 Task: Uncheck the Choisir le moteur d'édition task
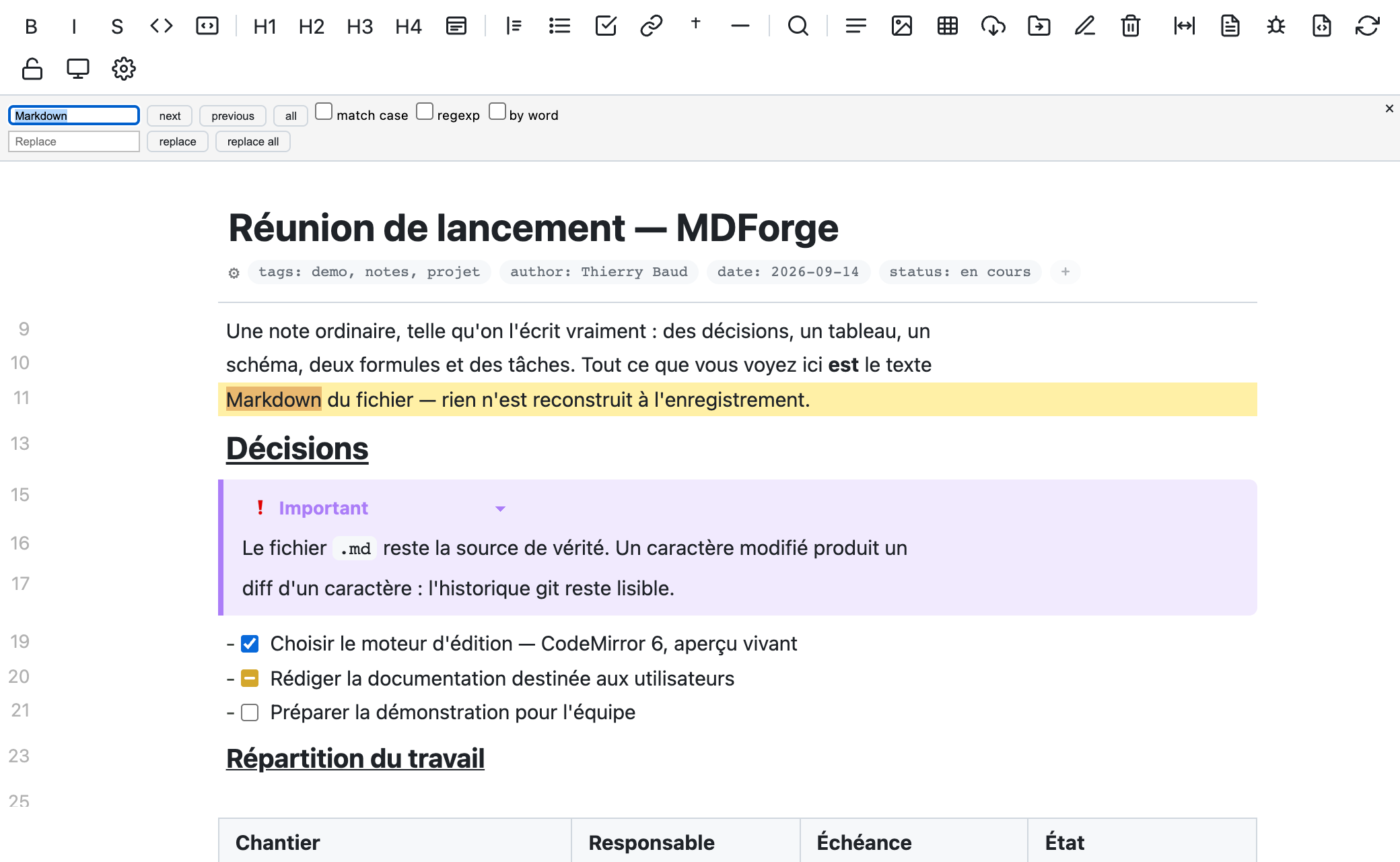[250, 644]
